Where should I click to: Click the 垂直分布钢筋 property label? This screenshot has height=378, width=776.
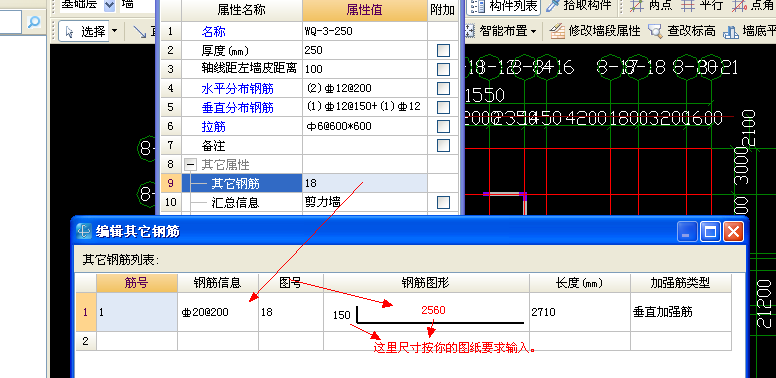(x=238, y=107)
